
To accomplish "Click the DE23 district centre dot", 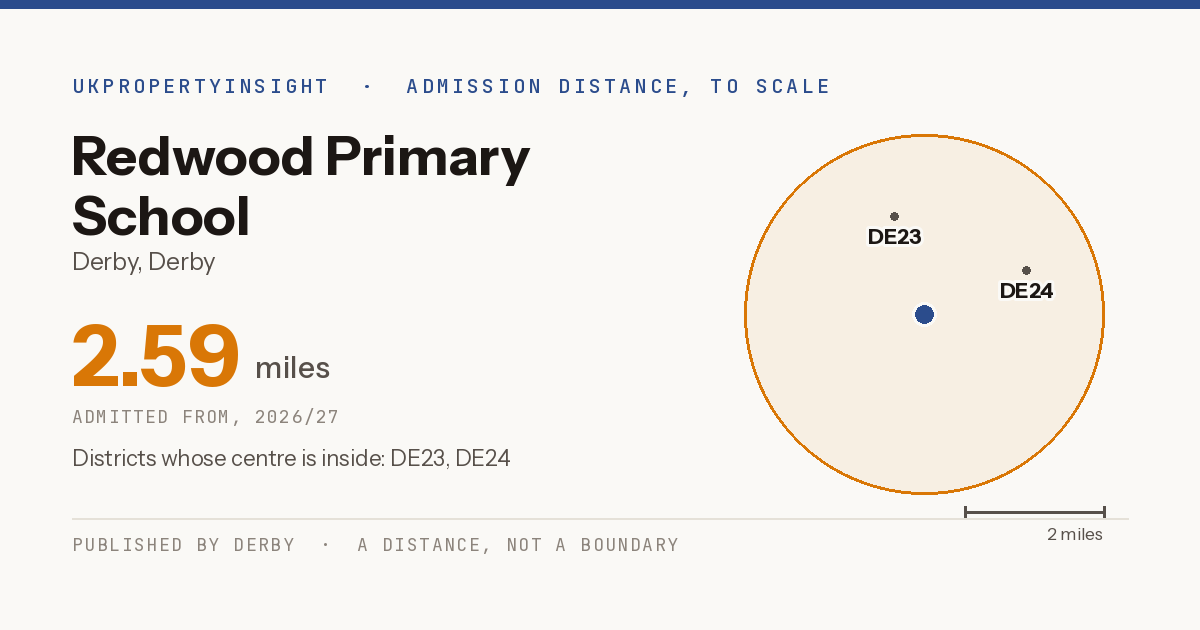I will (894, 216).
